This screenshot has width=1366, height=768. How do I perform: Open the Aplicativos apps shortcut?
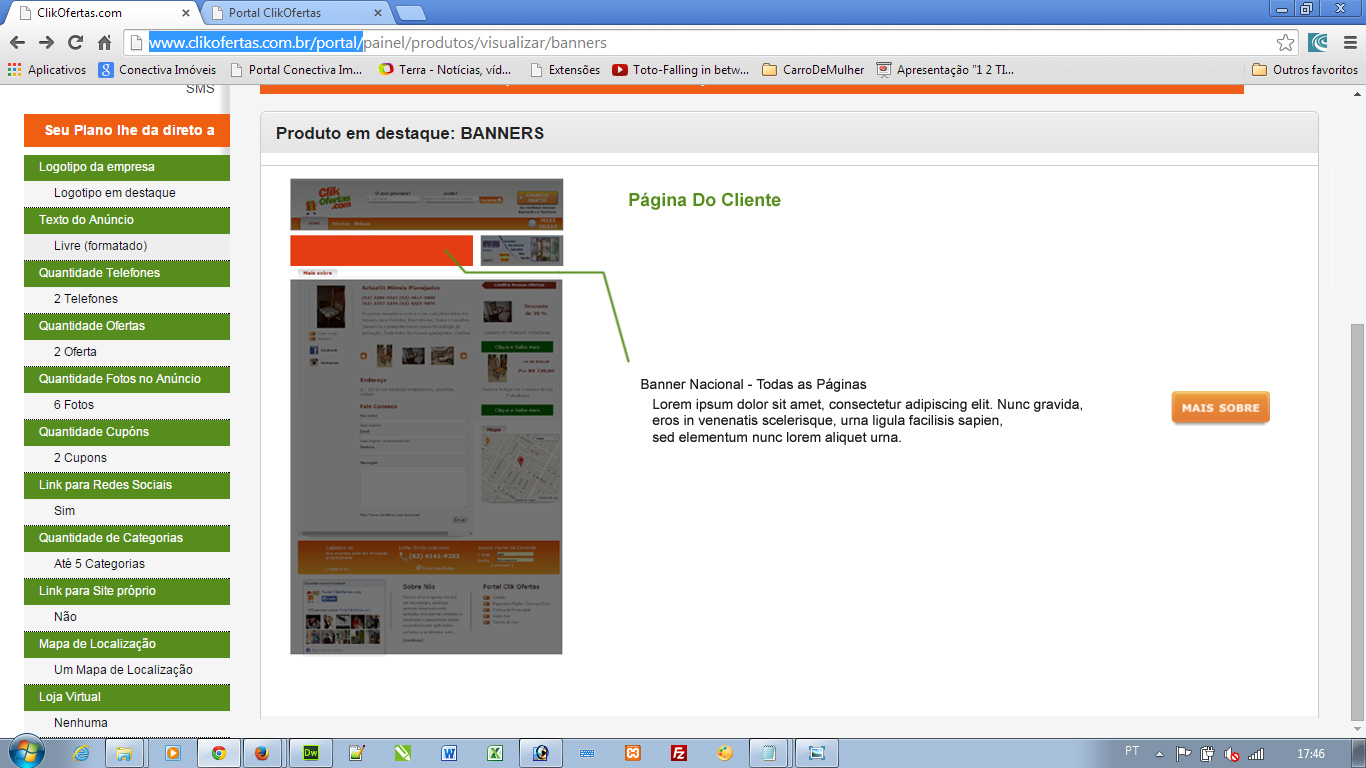point(47,70)
